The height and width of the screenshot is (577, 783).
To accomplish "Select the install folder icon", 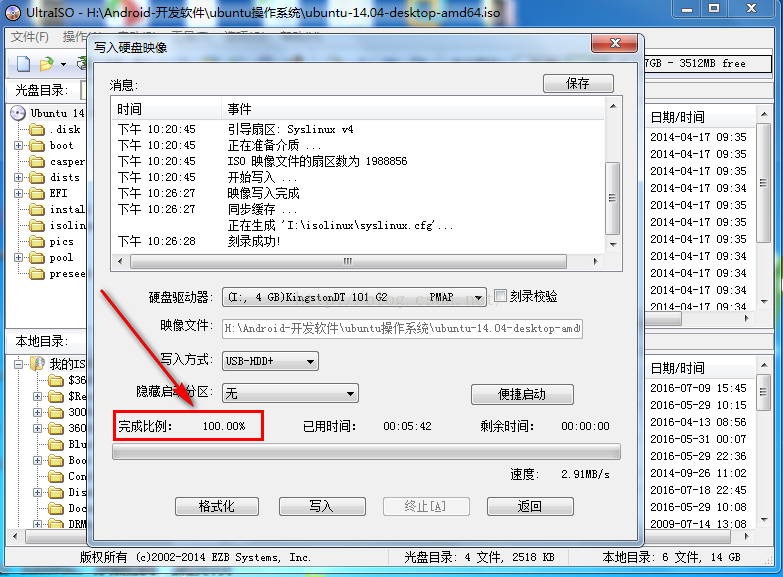I will pyautogui.click(x=36, y=209).
